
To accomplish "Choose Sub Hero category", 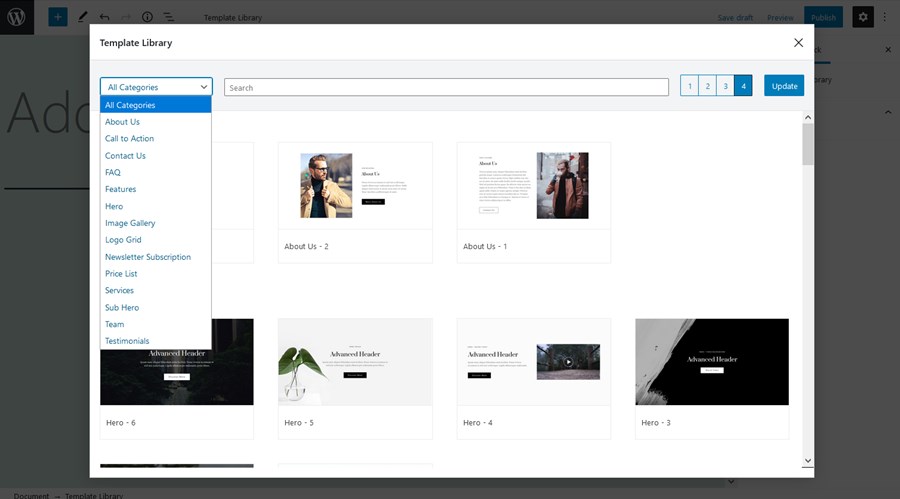I will point(156,307).
